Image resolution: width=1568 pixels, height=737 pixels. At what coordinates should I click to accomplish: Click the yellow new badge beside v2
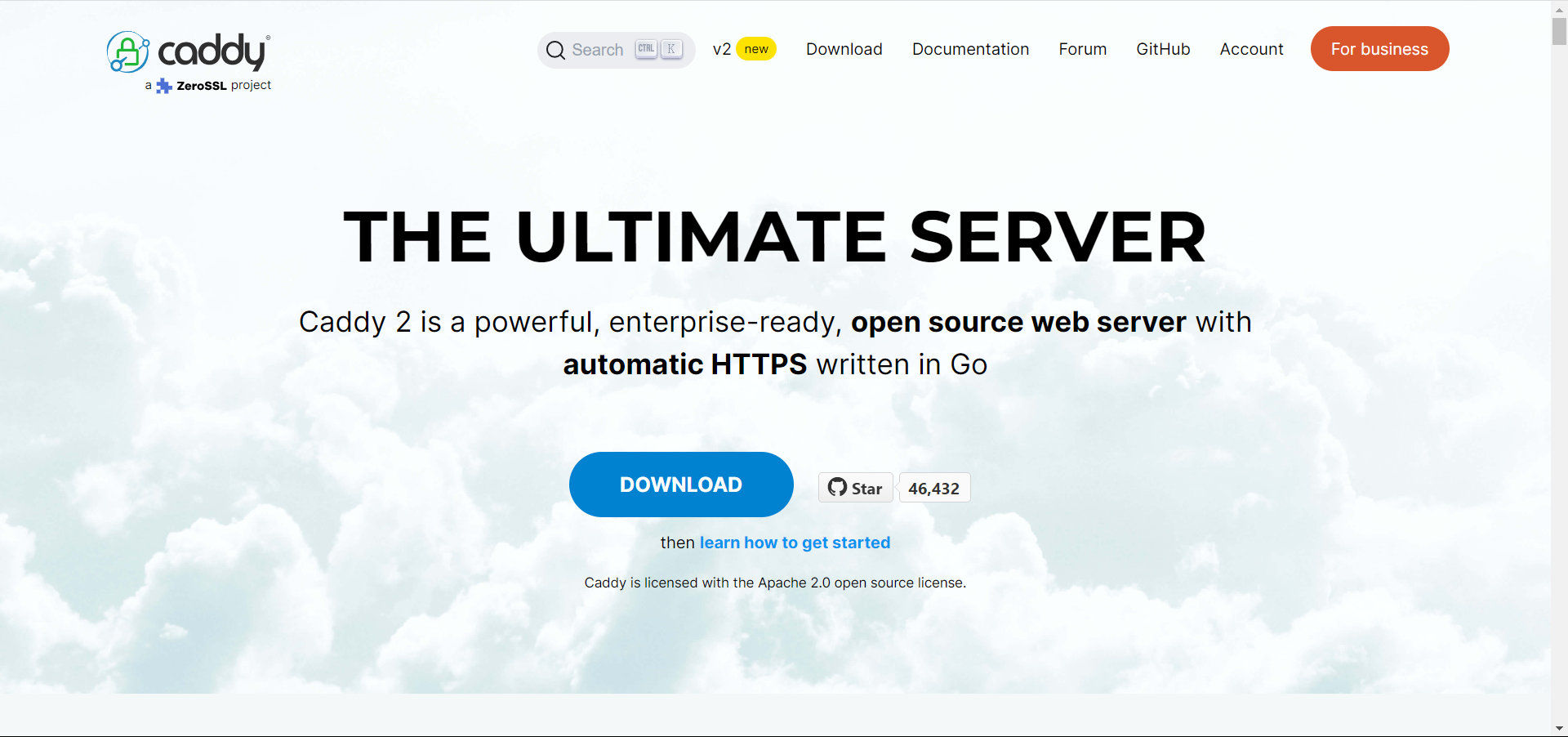click(x=756, y=49)
